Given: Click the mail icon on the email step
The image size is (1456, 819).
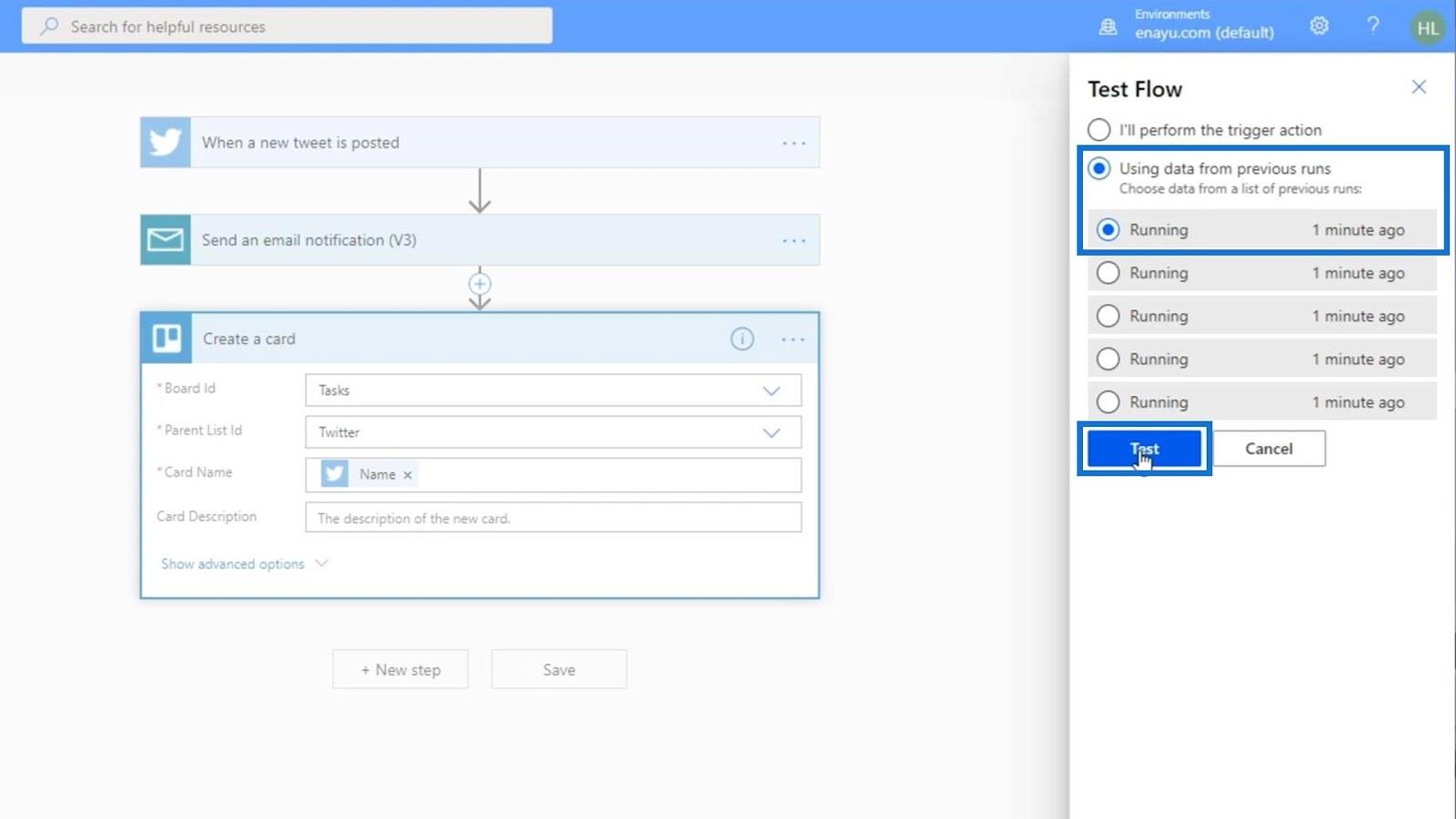Looking at the screenshot, I should coord(165,239).
